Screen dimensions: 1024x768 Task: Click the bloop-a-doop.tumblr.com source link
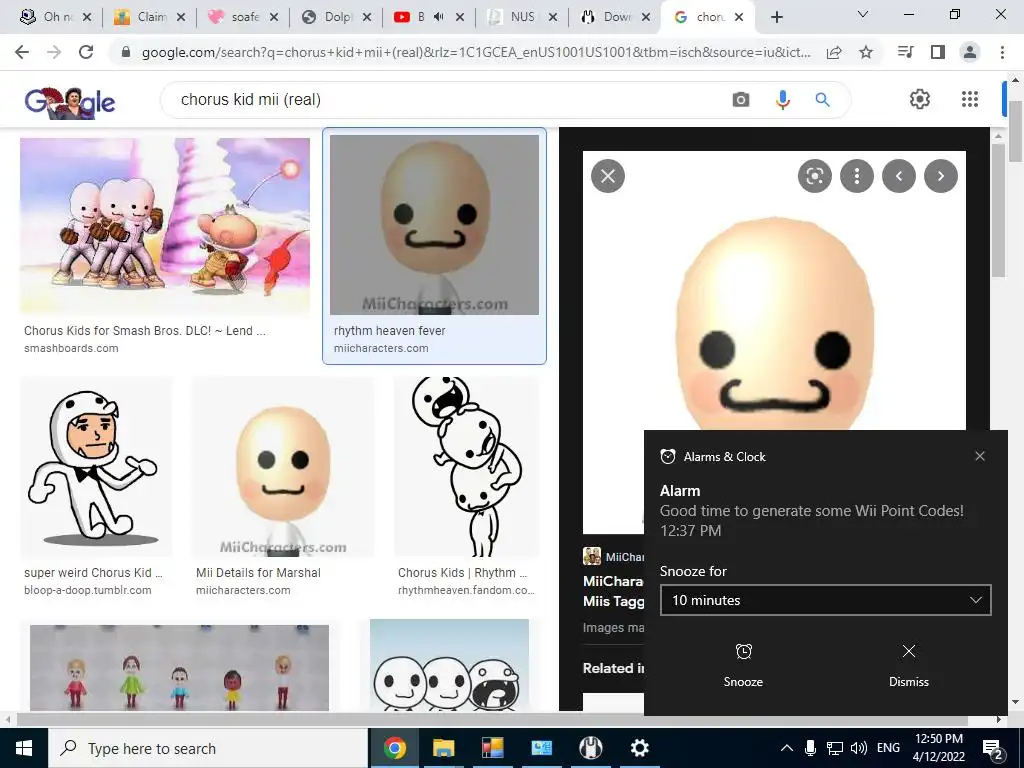pos(88,590)
